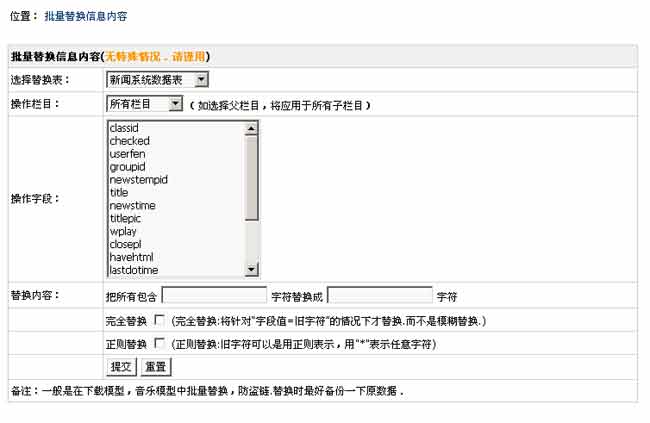Pick newstempid from the field list
Viewport: 650px width, 423px height.
coord(138,180)
